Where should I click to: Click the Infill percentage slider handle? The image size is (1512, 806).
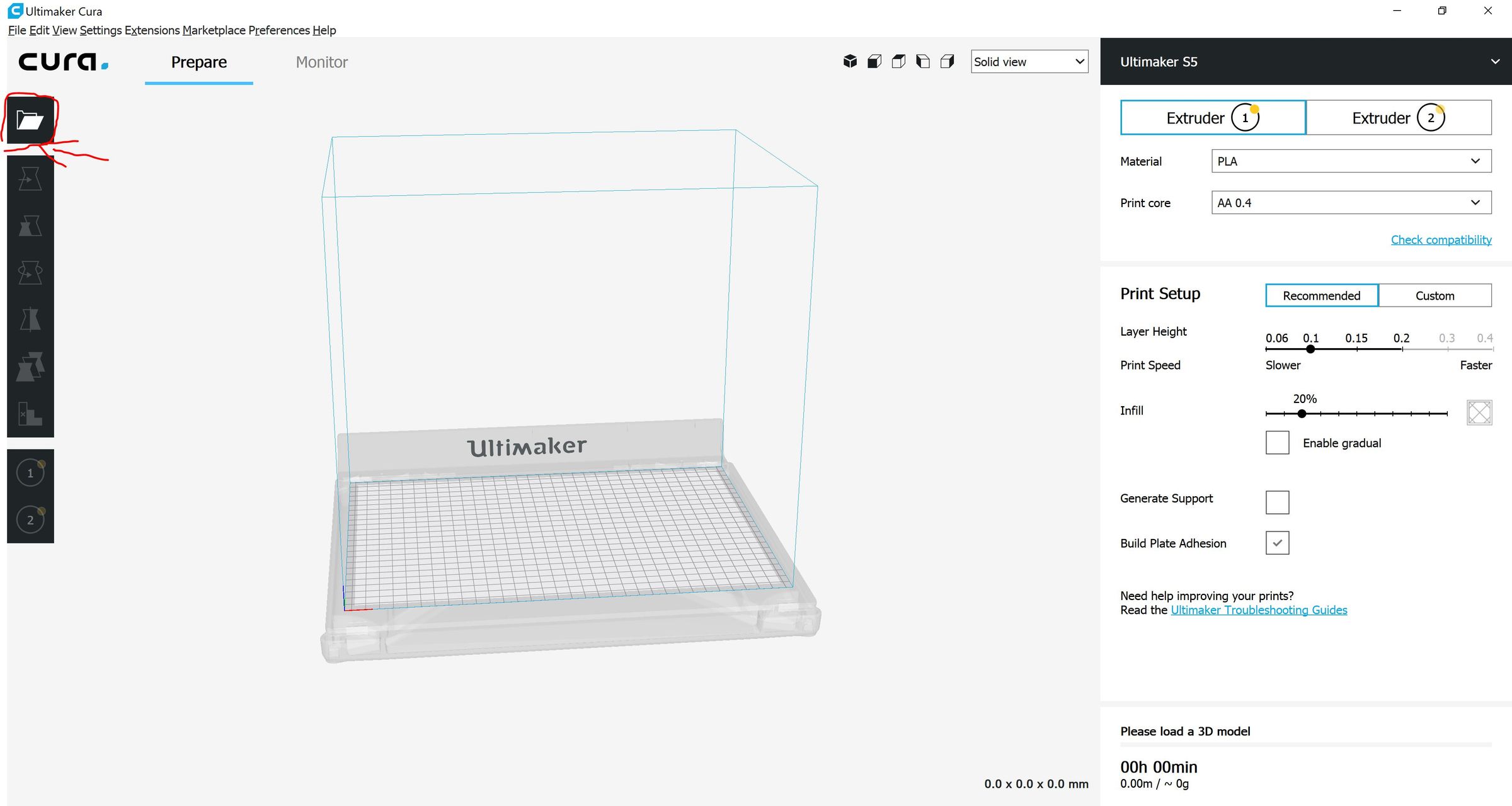point(1302,414)
